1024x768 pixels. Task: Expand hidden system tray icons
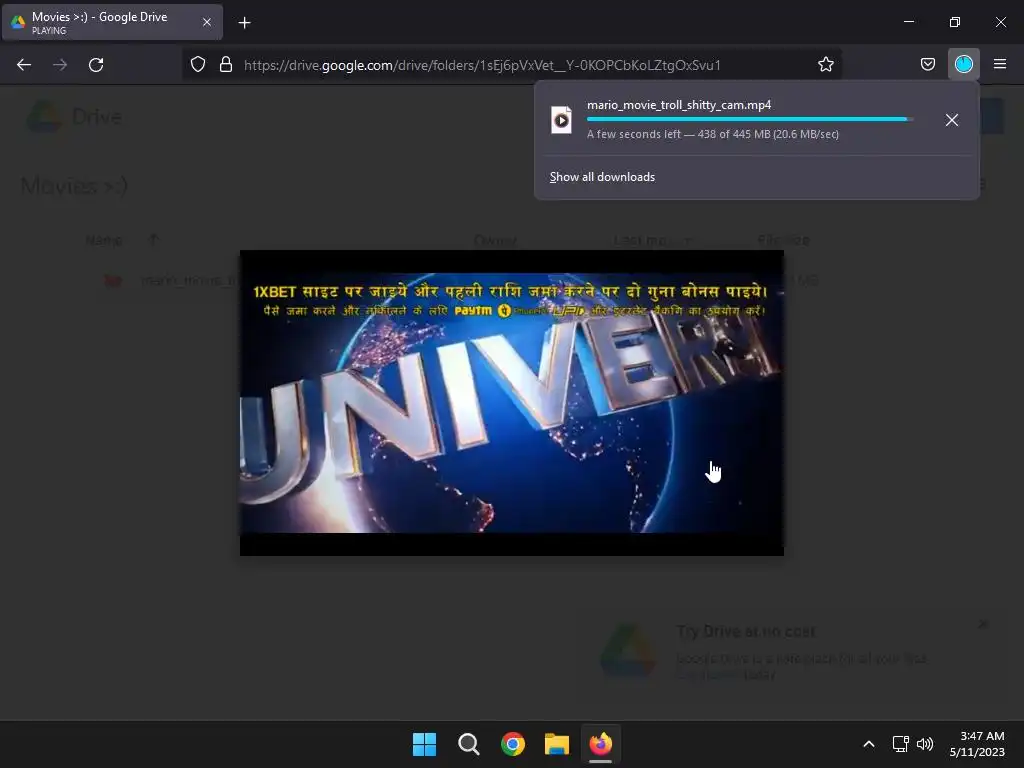tap(869, 744)
